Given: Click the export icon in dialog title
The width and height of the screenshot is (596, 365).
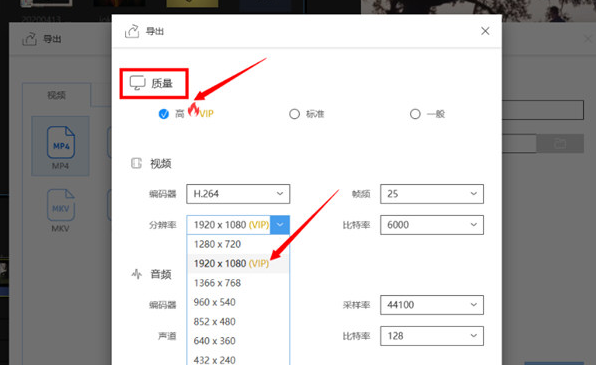Looking at the screenshot, I should 132,31.
